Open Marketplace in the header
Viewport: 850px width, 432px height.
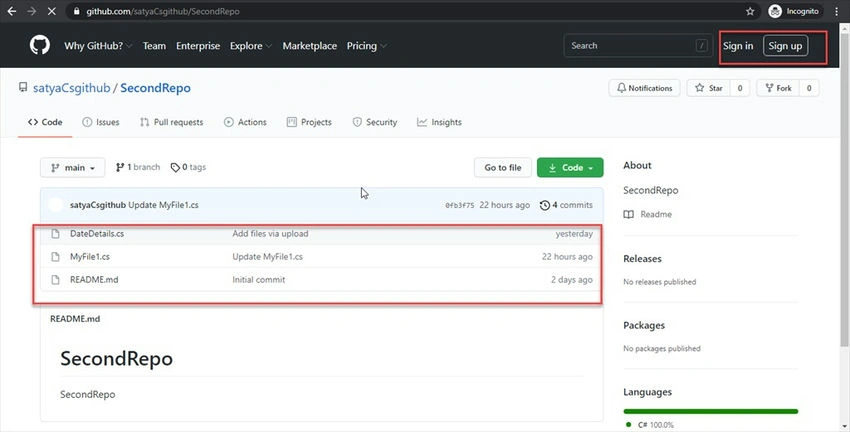tap(310, 46)
